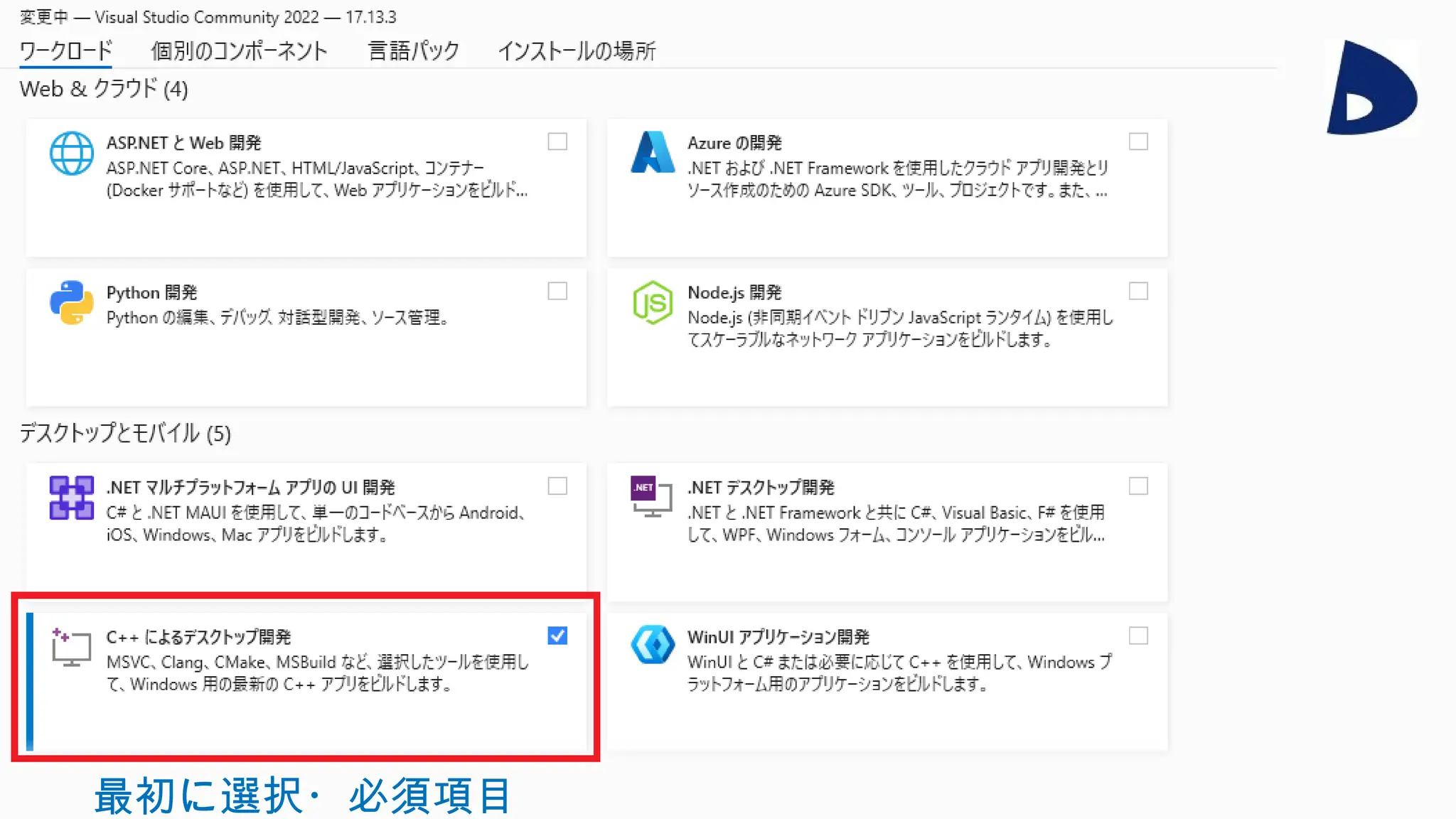Open the 言語パック tab
This screenshot has width=1456, height=819.
point(413,51)
